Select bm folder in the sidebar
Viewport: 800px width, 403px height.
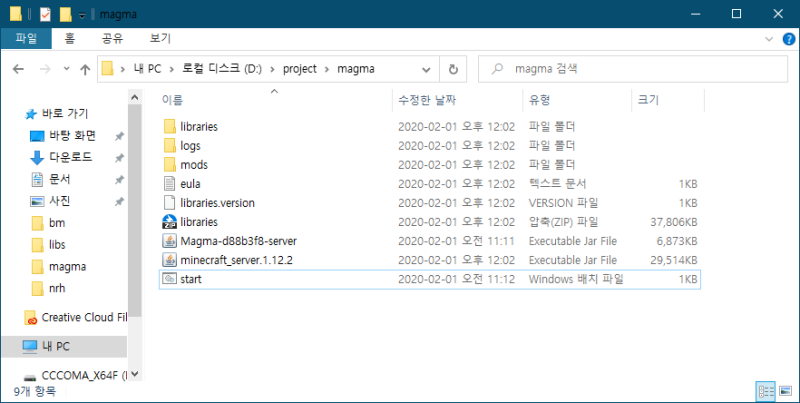(57, 223)
